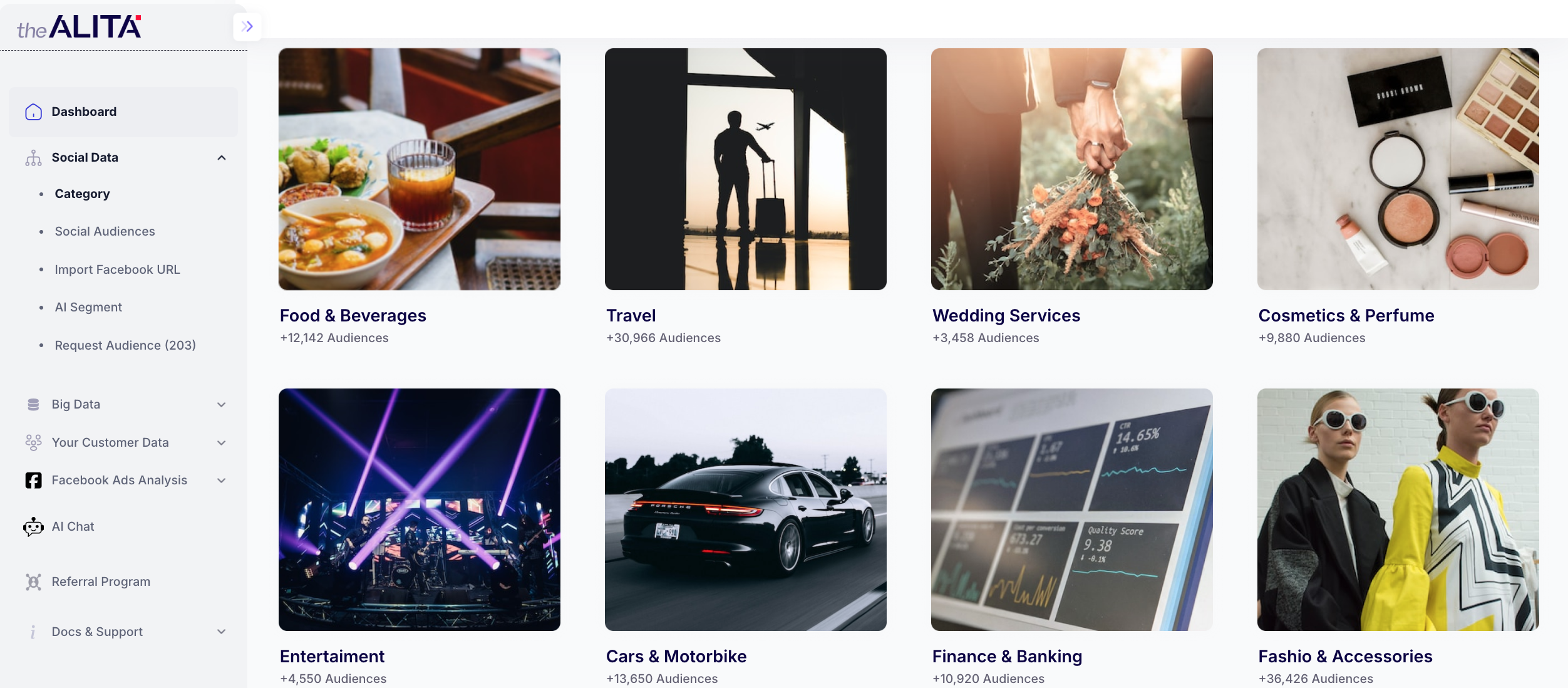The image size is (1568, 688).
Task: Open the Food & Beverages category title
Action: pyautogui.click(x=353, y=315)
